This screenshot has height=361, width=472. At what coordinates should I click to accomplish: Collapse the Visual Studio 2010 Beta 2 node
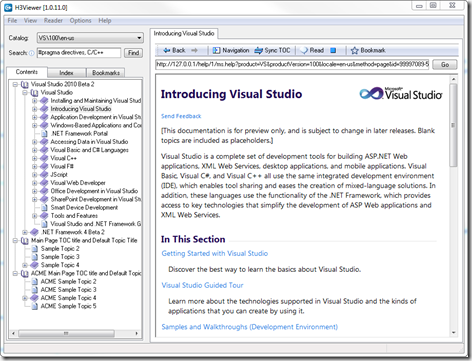coord(15,84)
